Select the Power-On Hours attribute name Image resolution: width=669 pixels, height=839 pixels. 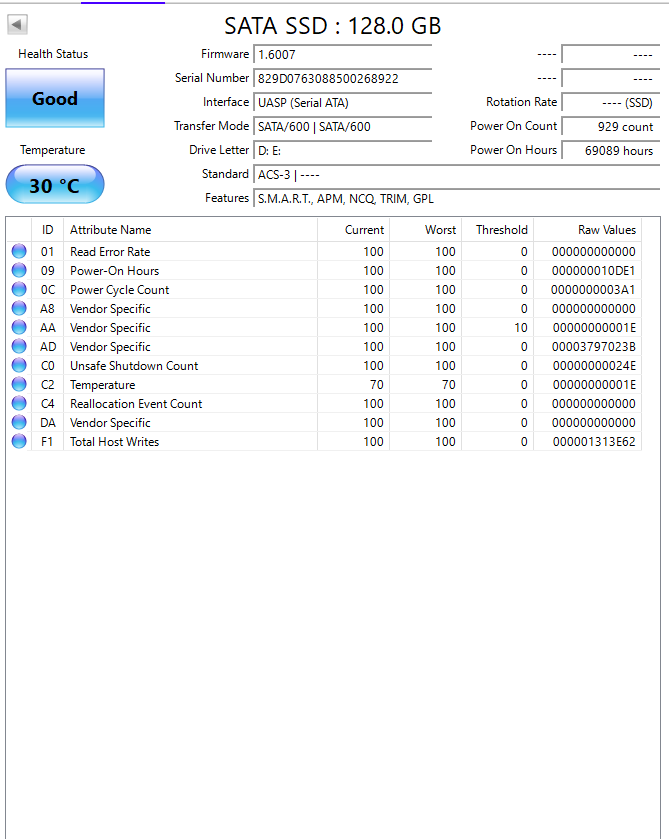click(115, 271)
